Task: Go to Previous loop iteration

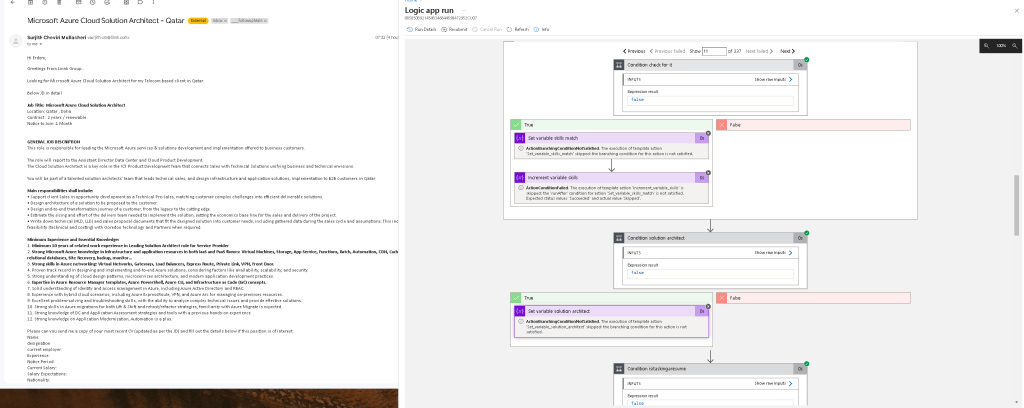Action: tap(634, 51)
